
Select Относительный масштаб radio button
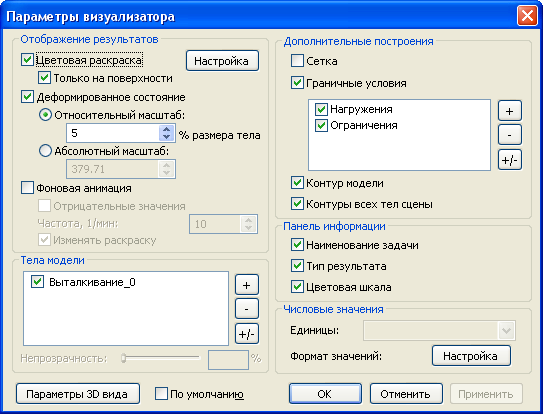click(45, 115)
